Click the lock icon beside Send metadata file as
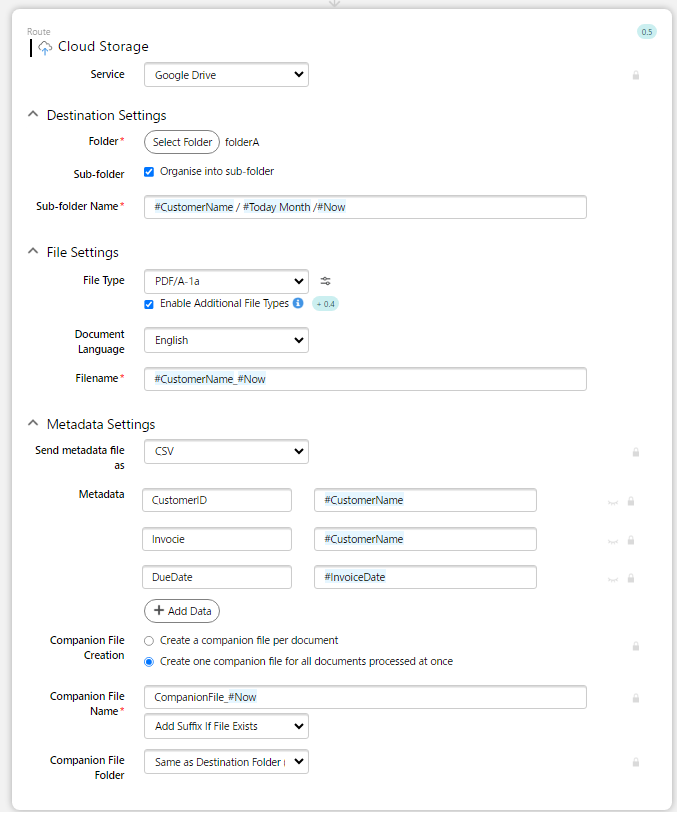682x814 pixels. [x=635, y=452]
